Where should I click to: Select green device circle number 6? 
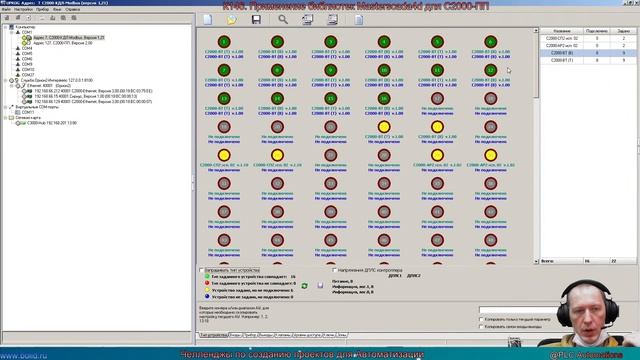click(x=491, y=42)
